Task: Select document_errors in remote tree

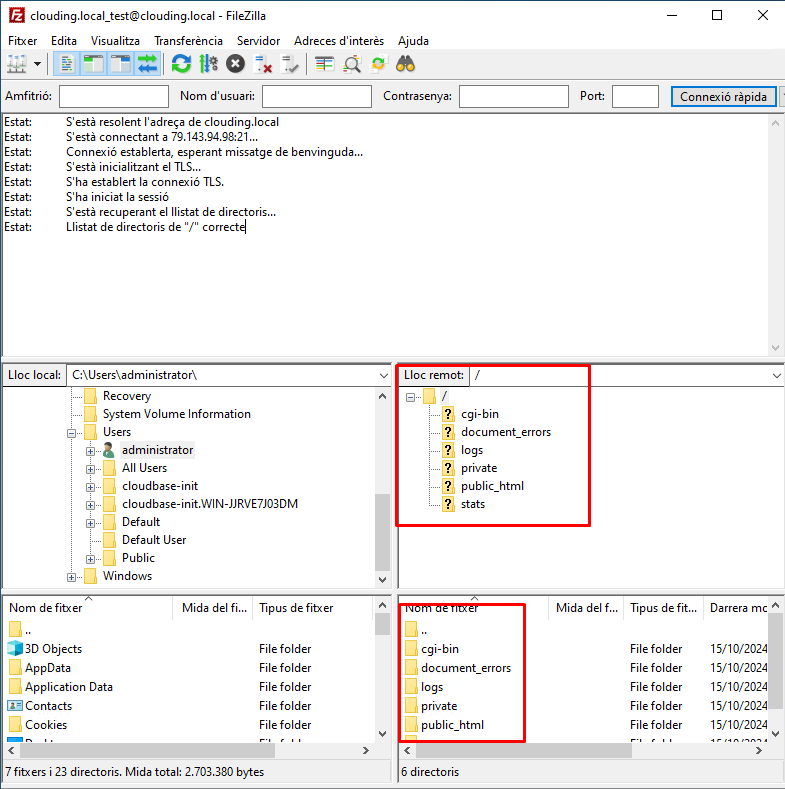Action: pos(506,432)
